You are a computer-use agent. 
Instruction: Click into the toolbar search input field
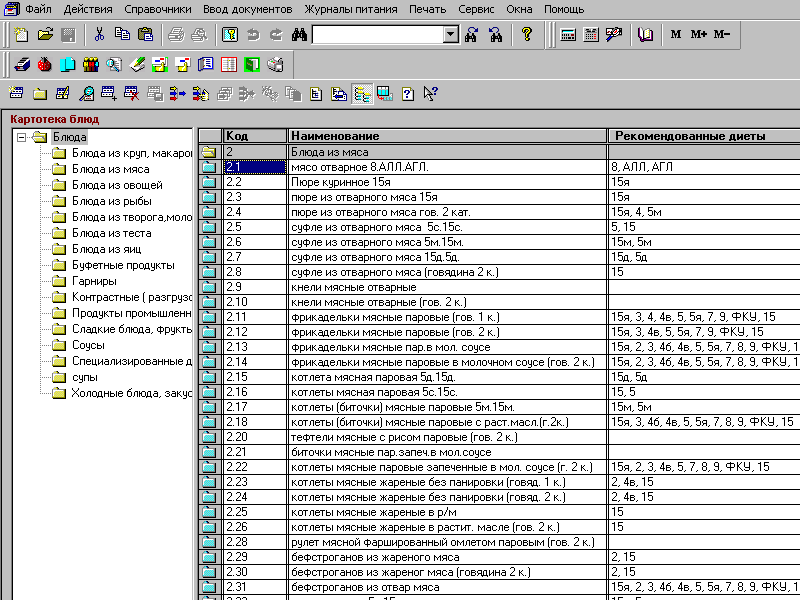[376, 35]
